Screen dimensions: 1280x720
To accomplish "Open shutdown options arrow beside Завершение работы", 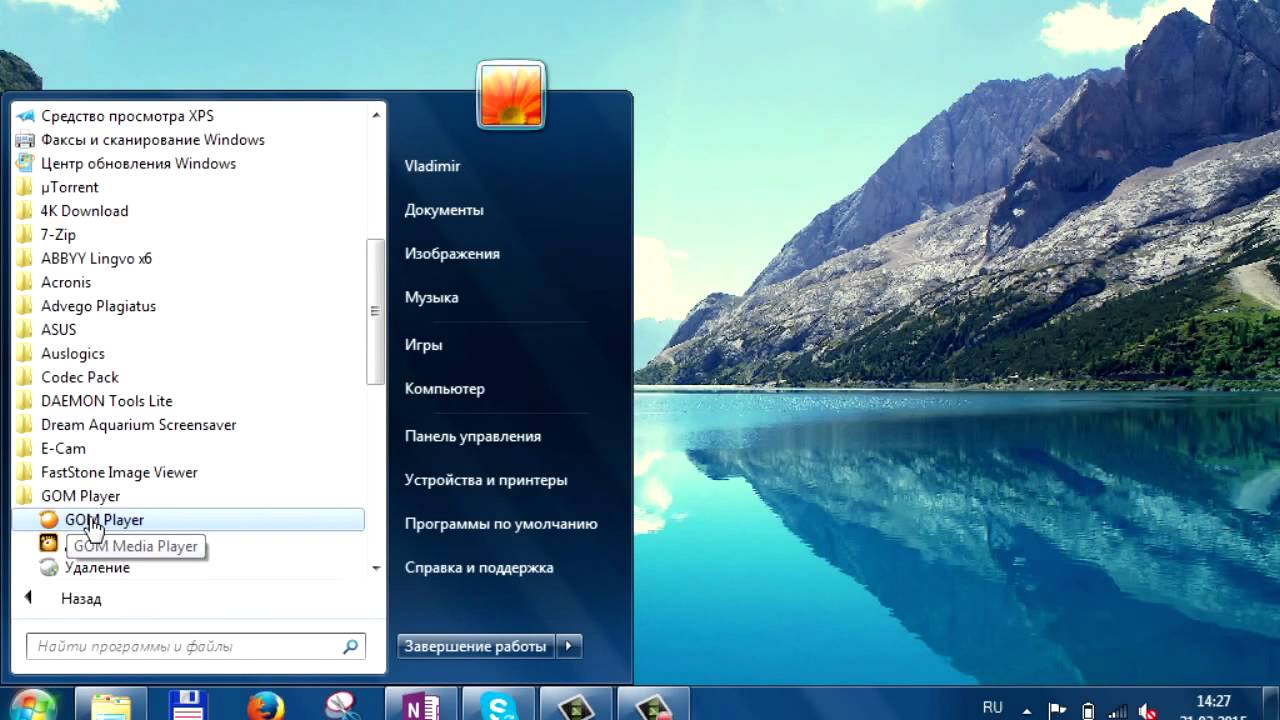I will click(568, 646).
